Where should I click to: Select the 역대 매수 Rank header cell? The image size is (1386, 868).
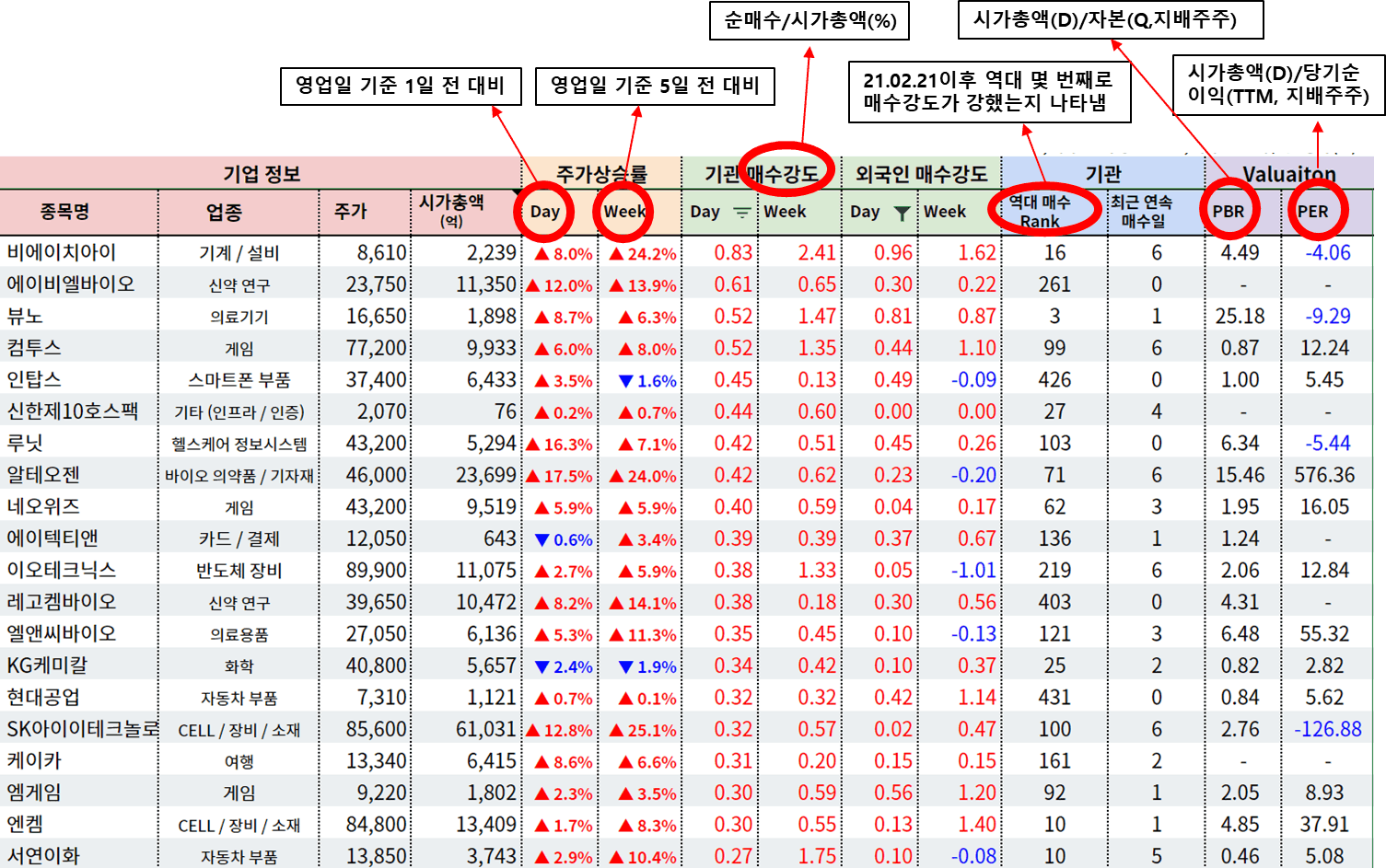point(1040,212)
